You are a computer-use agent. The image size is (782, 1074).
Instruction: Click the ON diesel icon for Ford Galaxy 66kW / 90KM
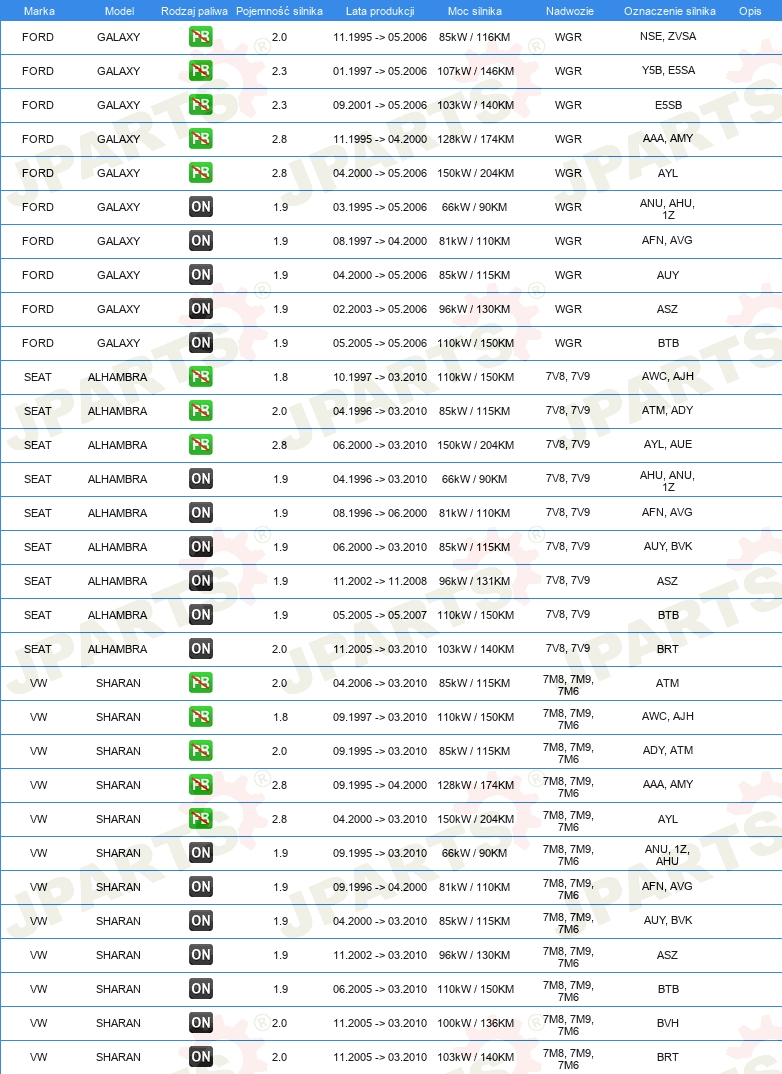point(201,207)
